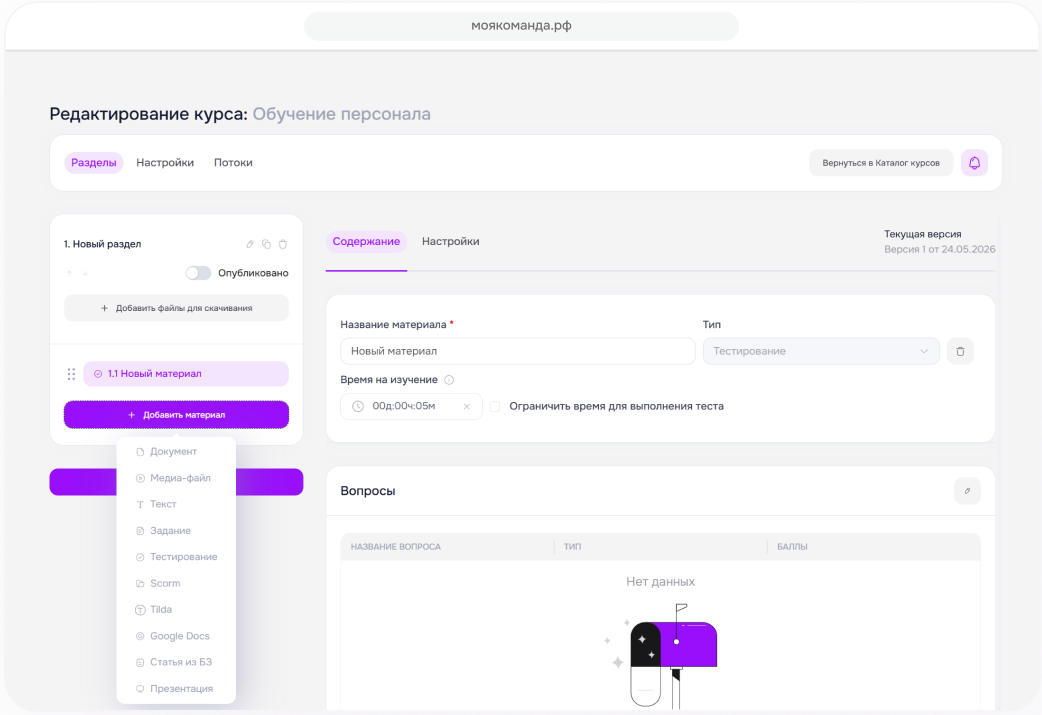Viewport: 1042px width, 715px height.
Task: Click the 1. Новый раздел section title
Action: [102, 244]
